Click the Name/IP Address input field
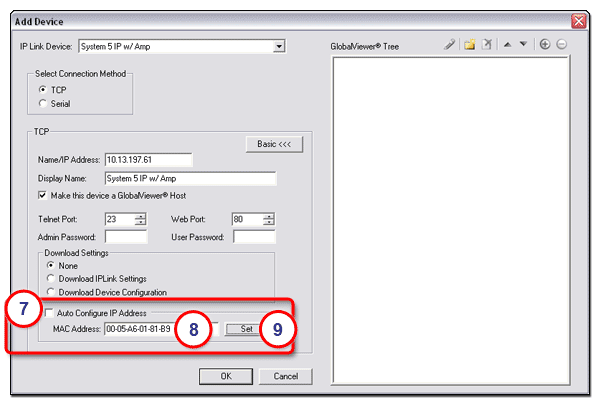Viewport: 600px width, 405px height. coord(147,159)
